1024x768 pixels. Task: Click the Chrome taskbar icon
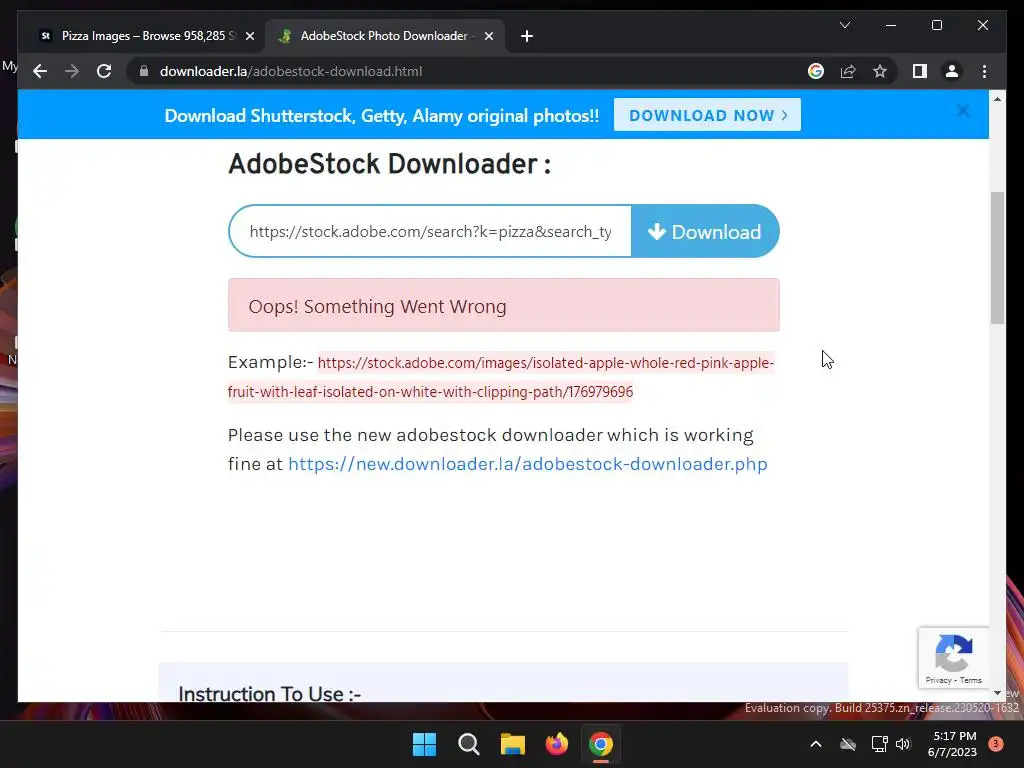(601, 744)
